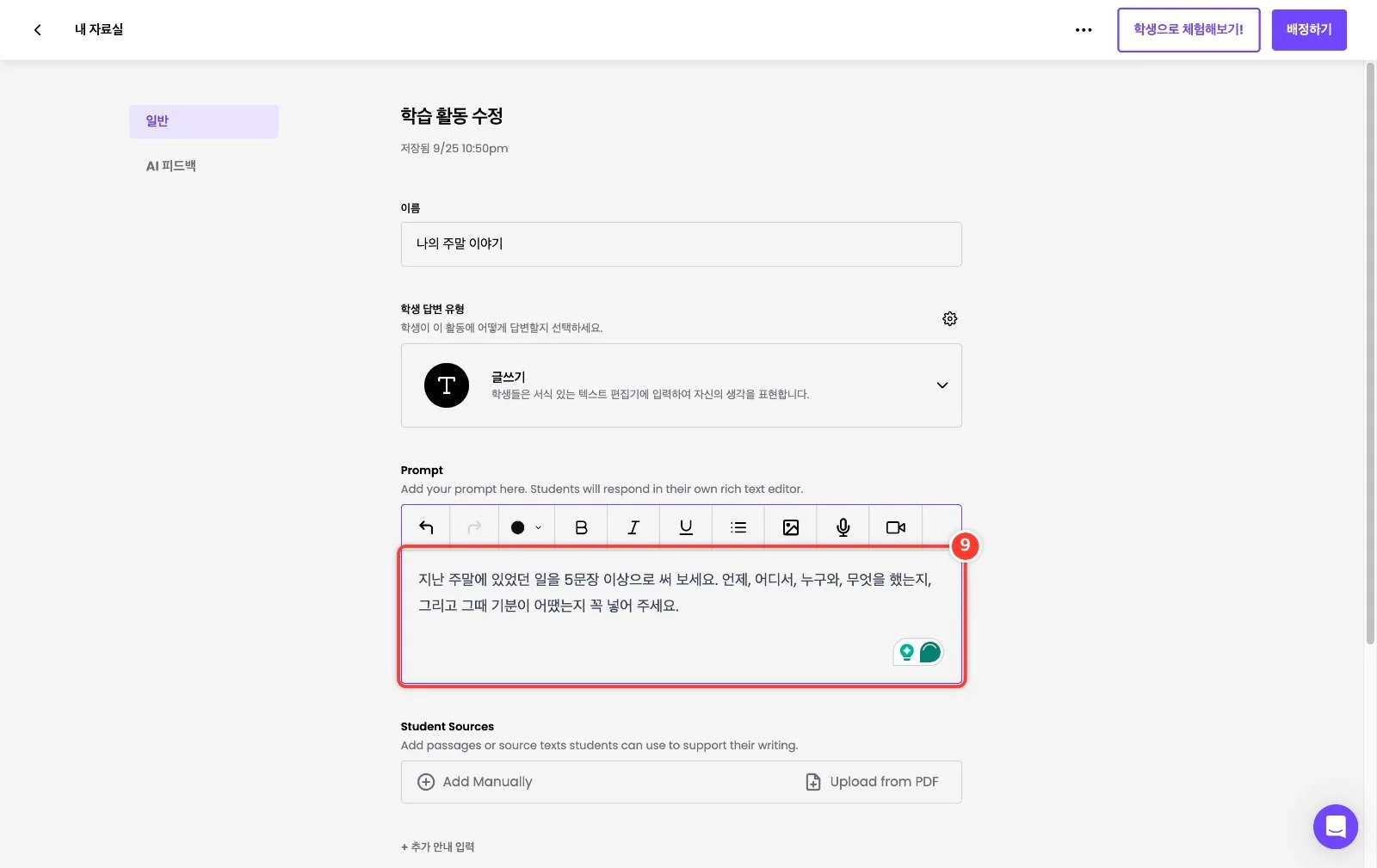Click the 학습 활동 수정 heading
The image size is (1377, 868).
coord(452,116)
